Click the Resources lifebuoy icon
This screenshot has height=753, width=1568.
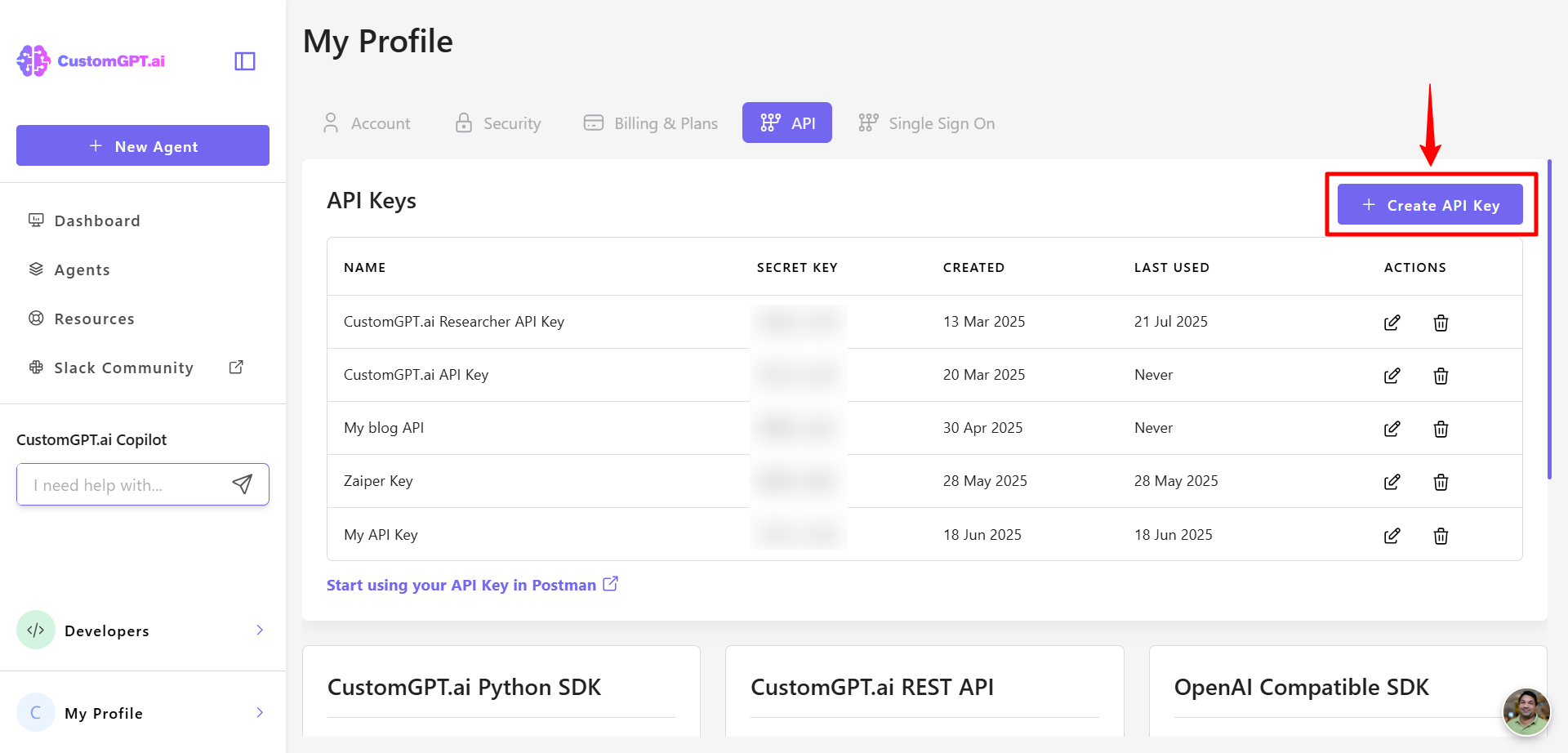click(36, 318)
